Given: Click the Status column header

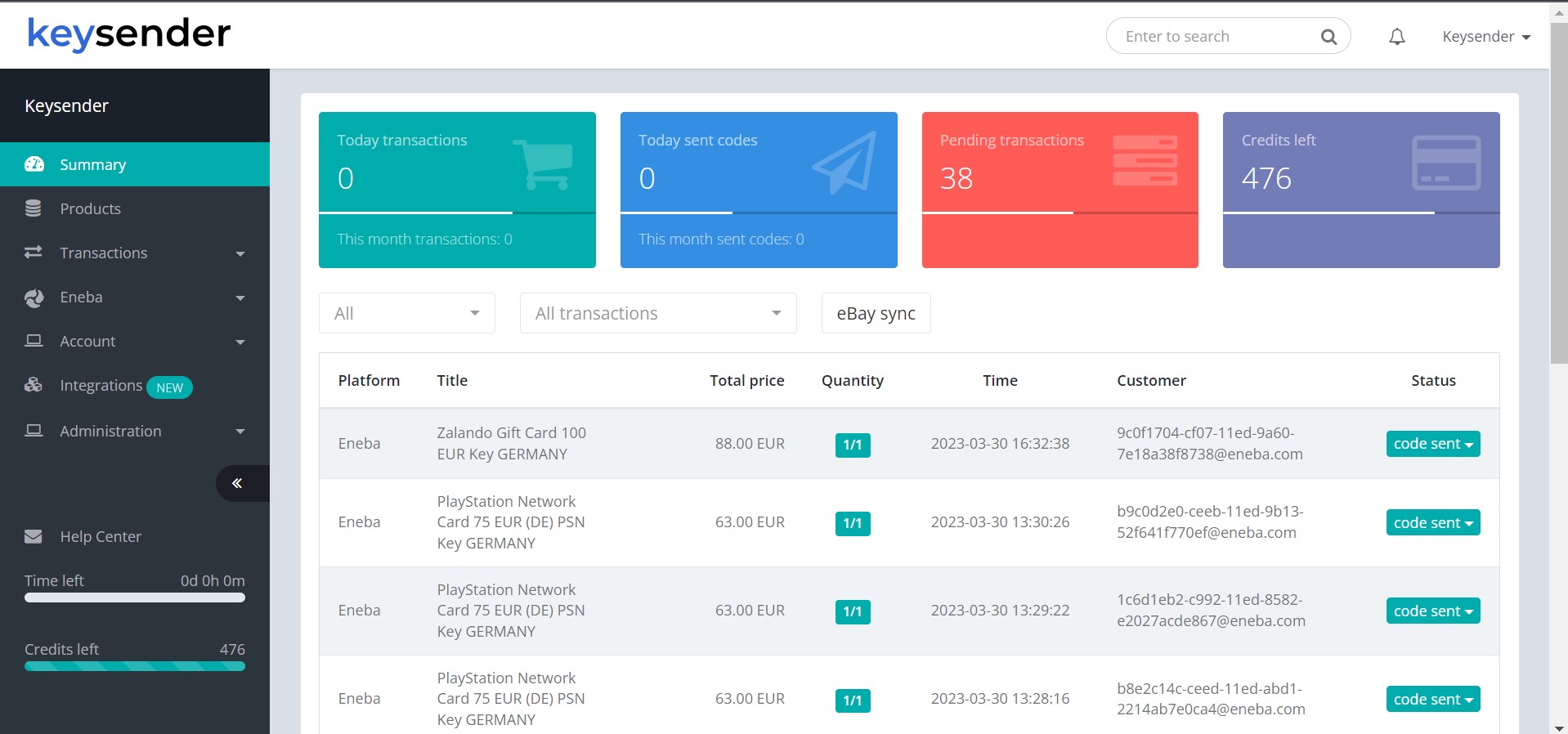Looking at the screenshot, I should coord(1433,380).
